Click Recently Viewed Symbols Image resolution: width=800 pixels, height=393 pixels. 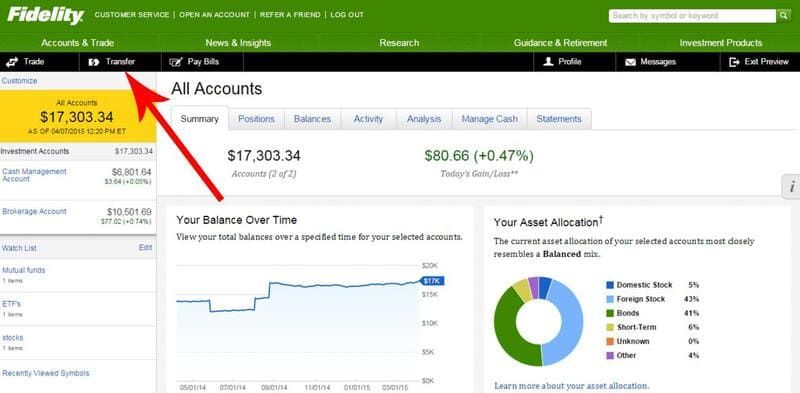pyautogui.click(x=45, y=373)
